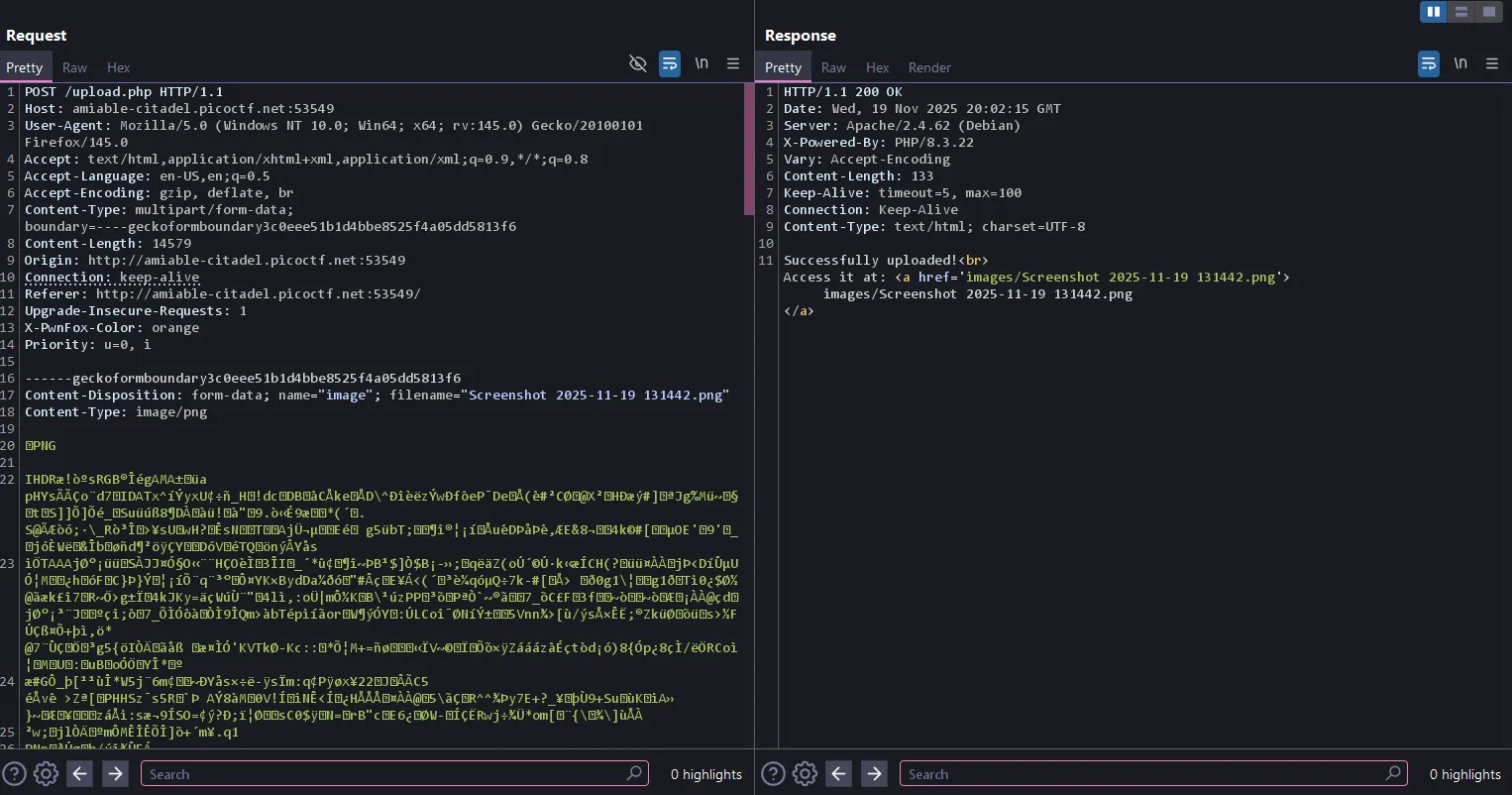Click the help question-mark icon beside Request search
The width and height of the screenshot is (1512, 795).
13,773
